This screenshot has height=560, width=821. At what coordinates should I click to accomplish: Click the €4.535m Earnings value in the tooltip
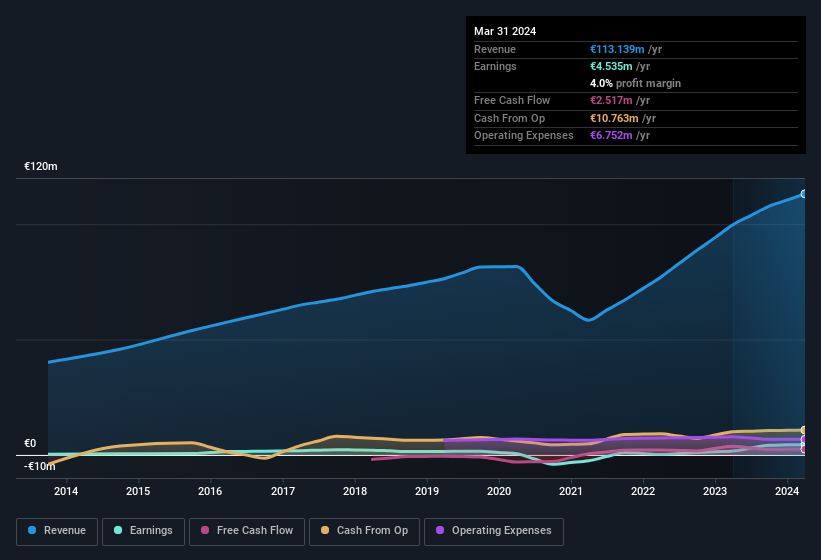[611, 66]
